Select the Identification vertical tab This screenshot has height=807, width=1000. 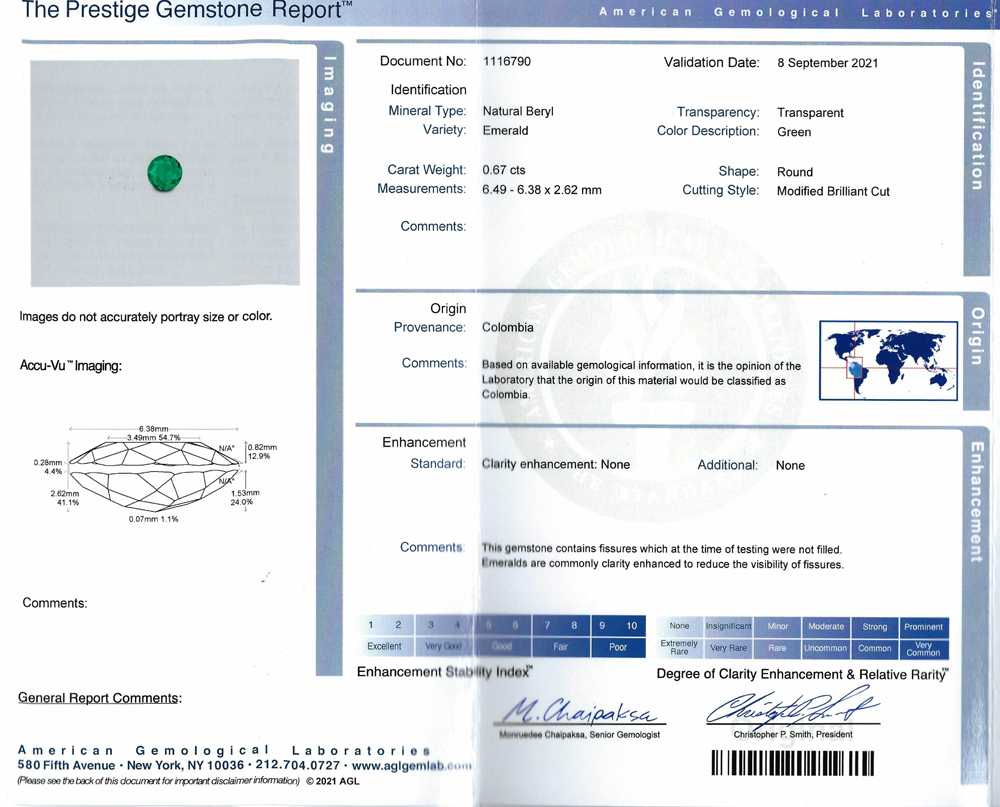(x=977, y=126)
